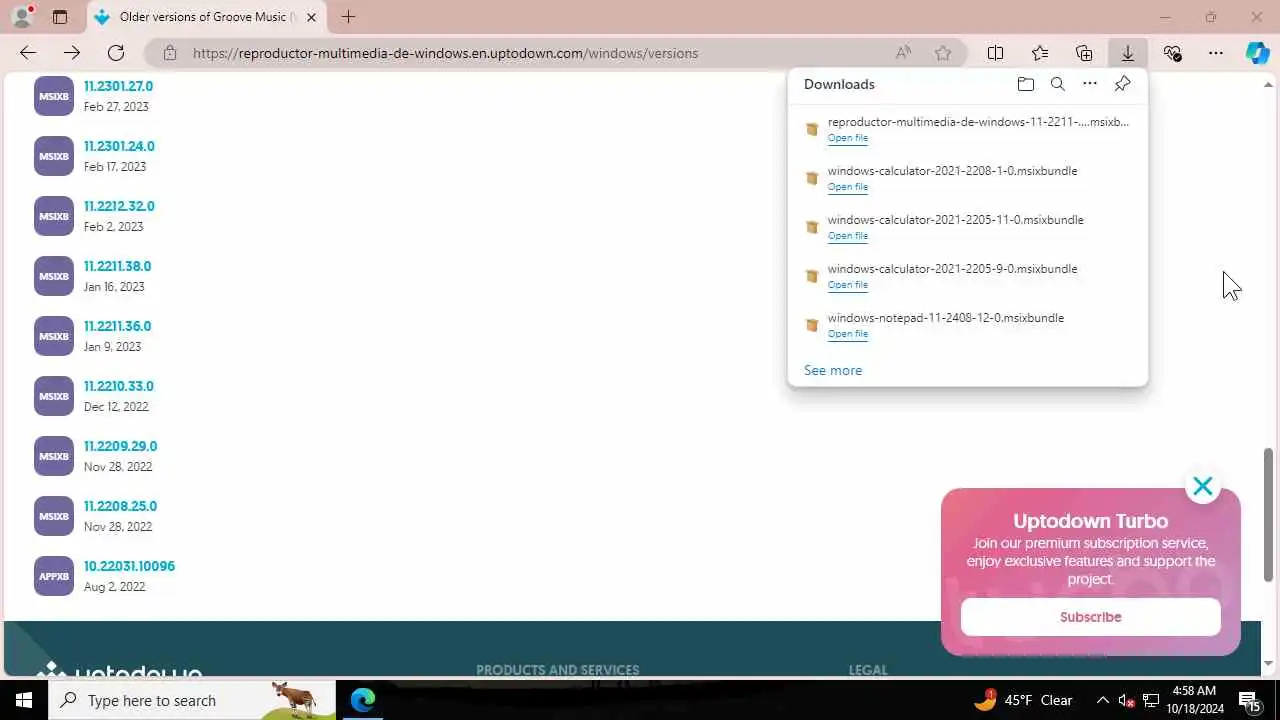
Task: Open Edge Settings and more menu
Action: (1216, 53)
